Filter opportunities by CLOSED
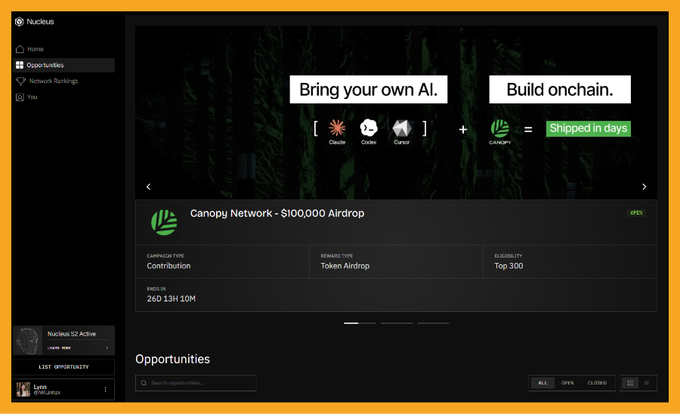This screenshot has width=680, height=414. coord(597,383)
